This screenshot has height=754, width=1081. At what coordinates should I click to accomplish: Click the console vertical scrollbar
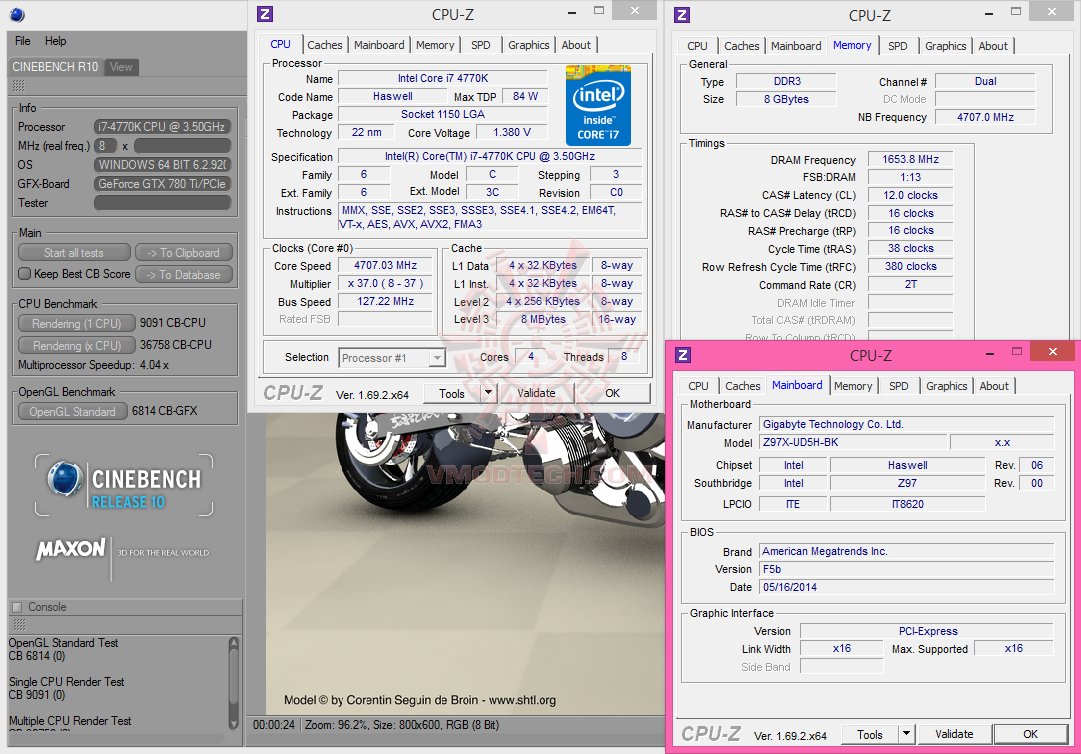tap(234, 683)
